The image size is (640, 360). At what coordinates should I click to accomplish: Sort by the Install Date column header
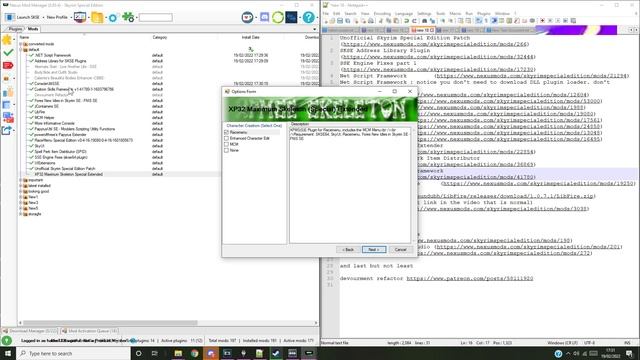pyautogui.click(x=250, y=37)
